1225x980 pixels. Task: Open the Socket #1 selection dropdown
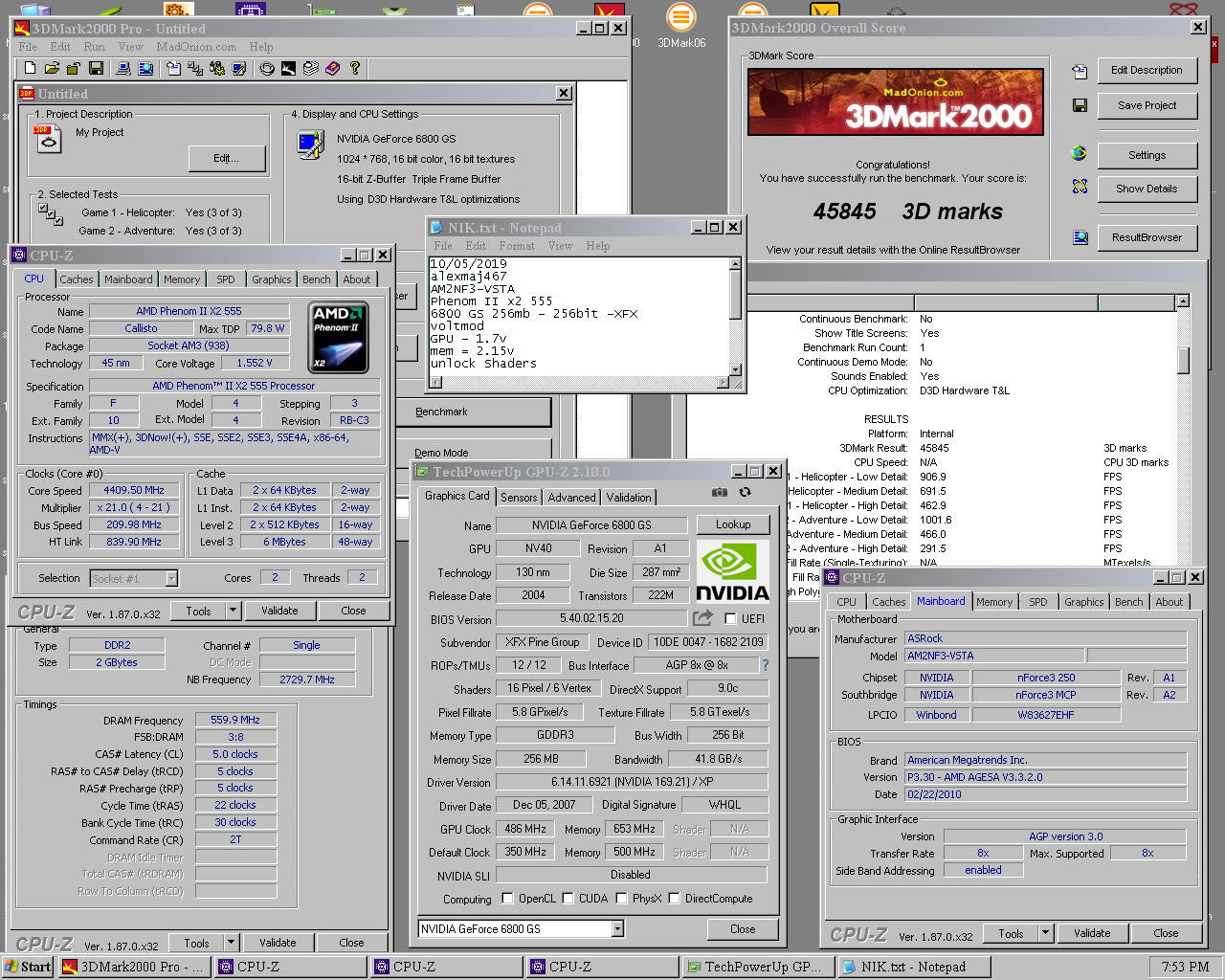point(171,578)
